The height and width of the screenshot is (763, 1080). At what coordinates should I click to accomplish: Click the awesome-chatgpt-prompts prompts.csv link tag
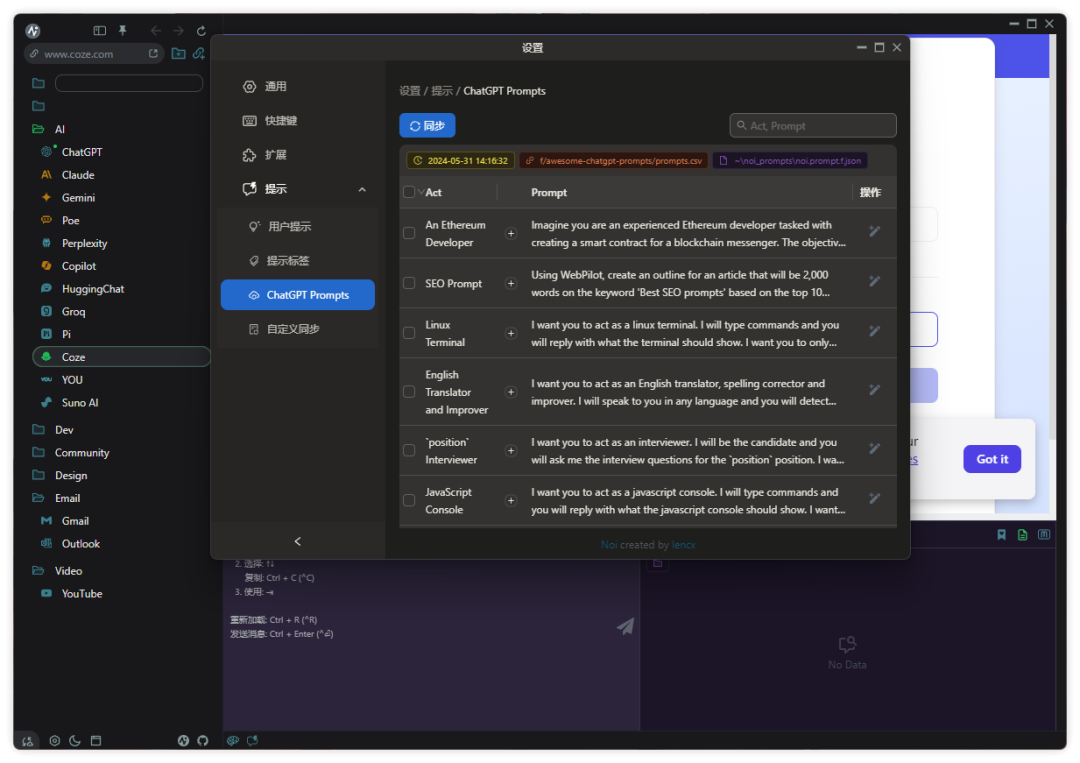click(x=613, y=160)
